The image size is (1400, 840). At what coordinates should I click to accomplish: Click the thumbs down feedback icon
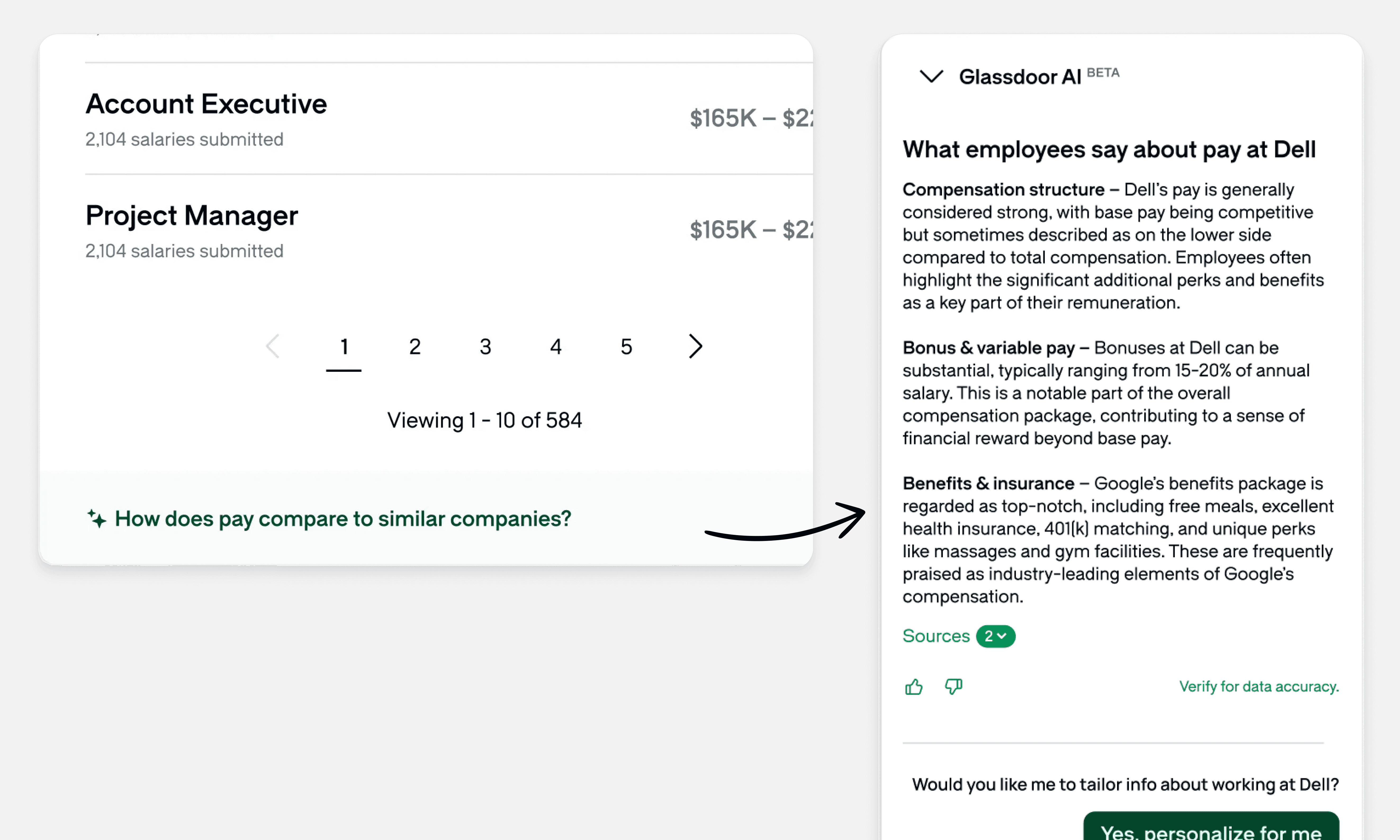coord(953,687)
